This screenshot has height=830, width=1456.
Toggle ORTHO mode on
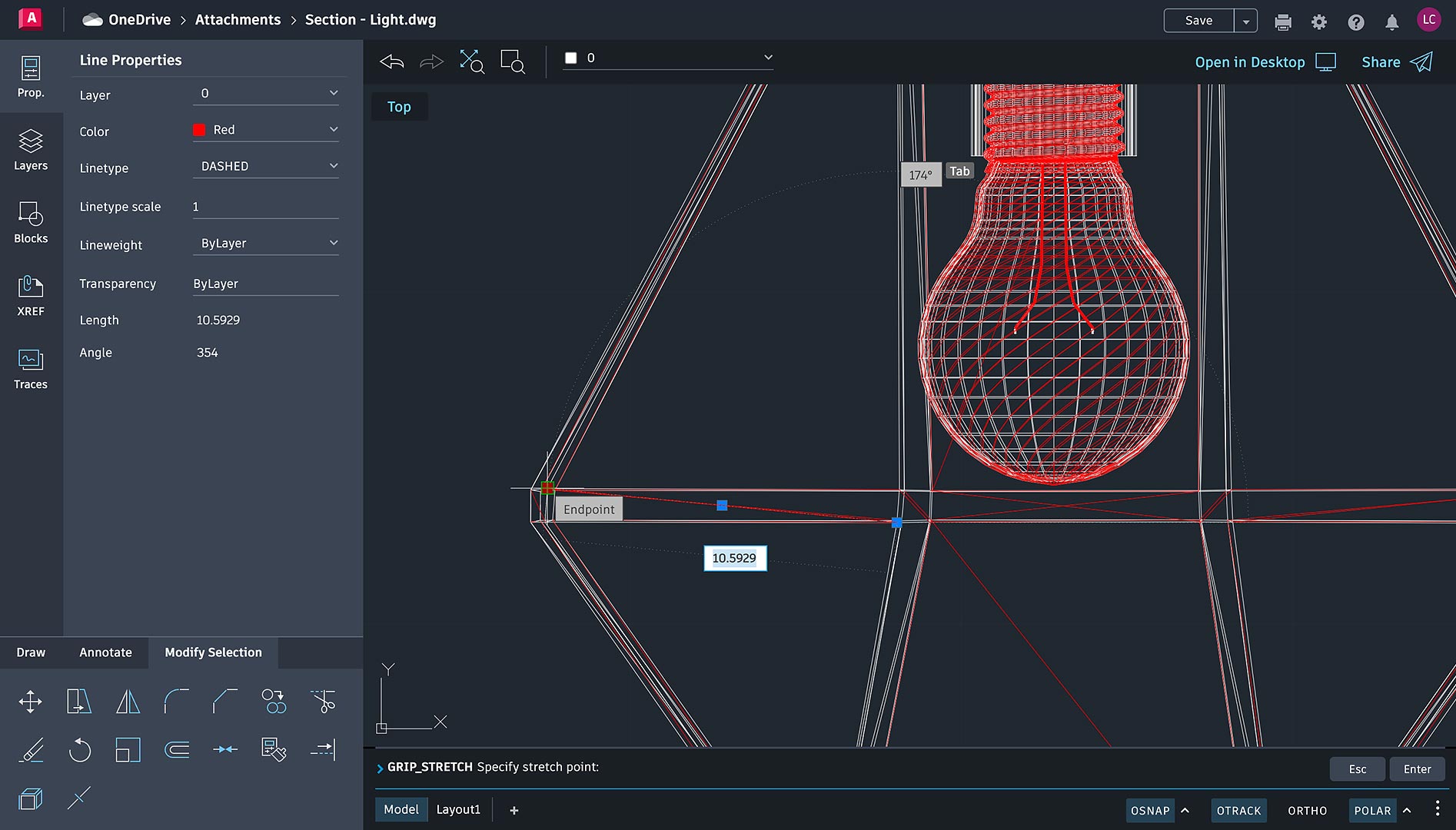(x=1307, y=810)
